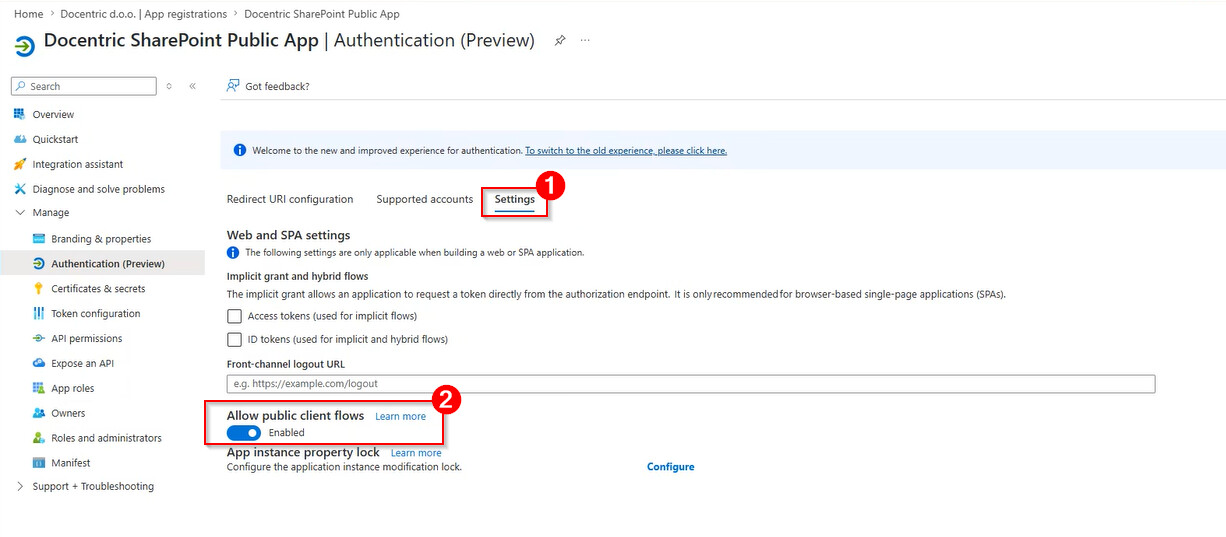Pin the app page with pushpin icon

pos(560,41)
